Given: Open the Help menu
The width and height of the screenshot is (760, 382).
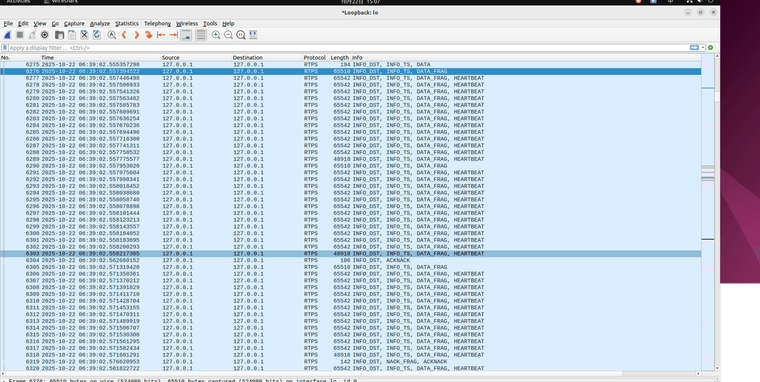Looking at the screenshot, I should tap(228, 23).
